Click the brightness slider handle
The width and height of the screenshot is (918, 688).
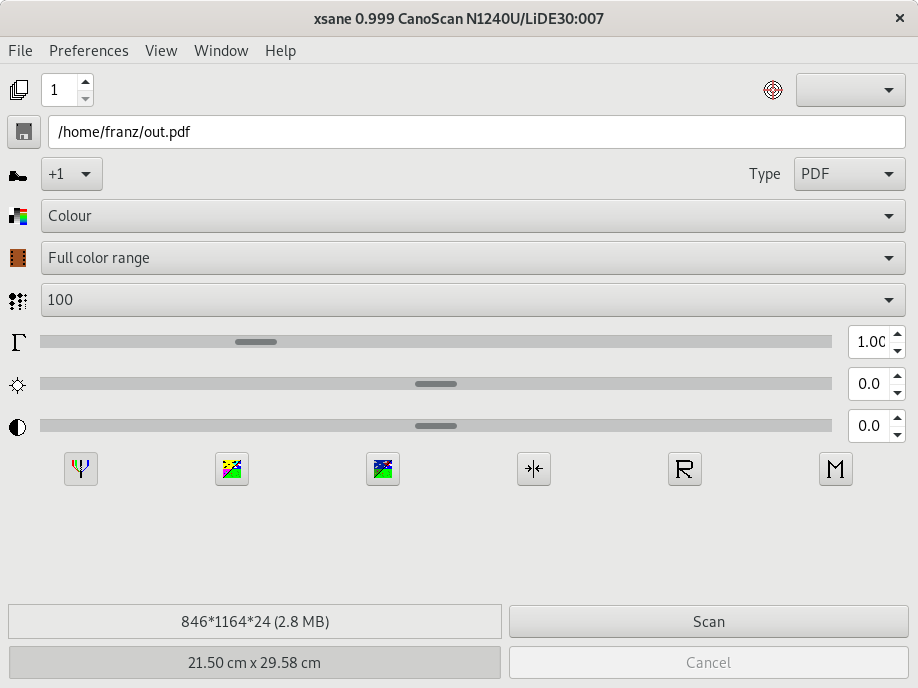pyautogui.click(x=436, y=384)
